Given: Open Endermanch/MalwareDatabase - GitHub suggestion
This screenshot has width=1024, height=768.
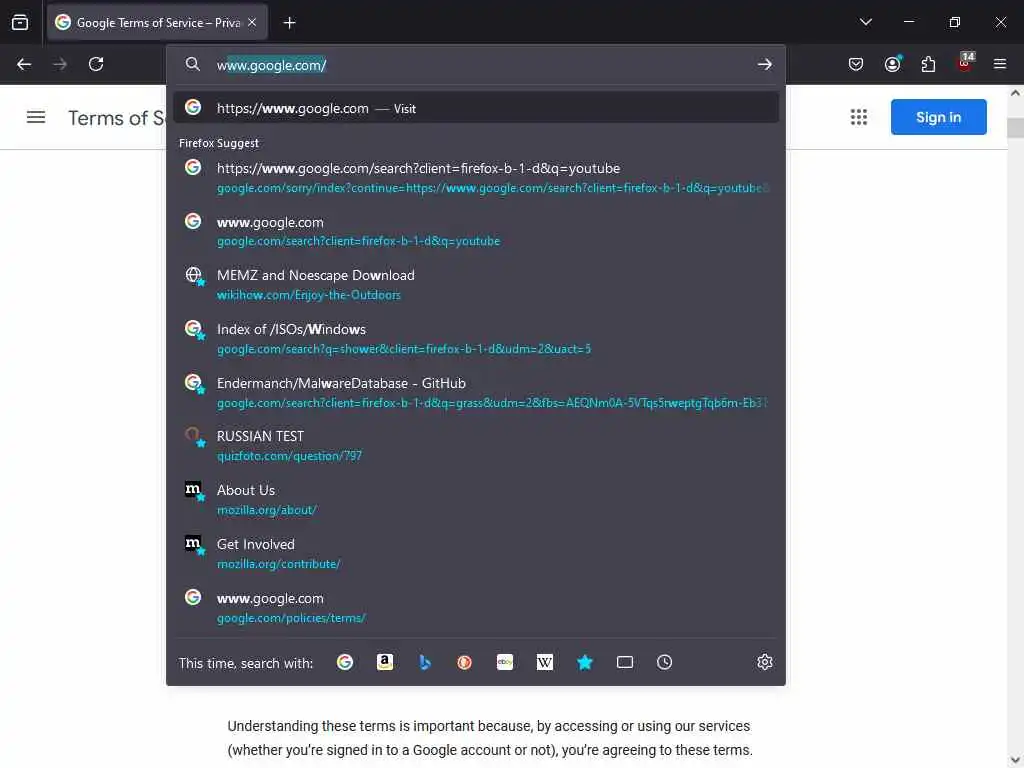Looking at the screenshot, I should point(476,392).
